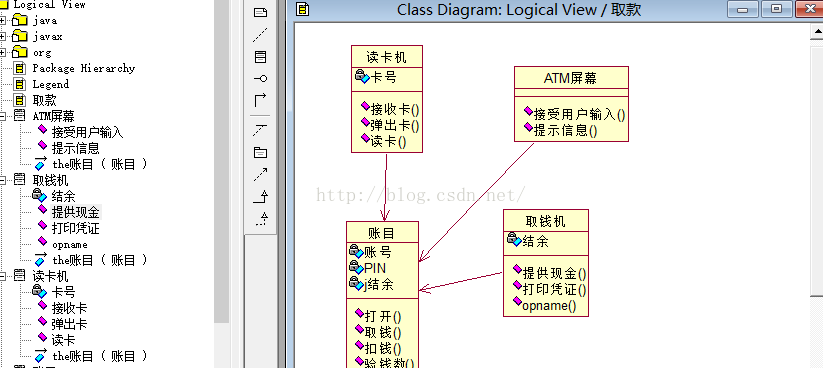Image resolution: width=823 pixels, height=368 pixels.
Task: Click the role icon of the账目 under 取钱机
Action: point(40,259)
